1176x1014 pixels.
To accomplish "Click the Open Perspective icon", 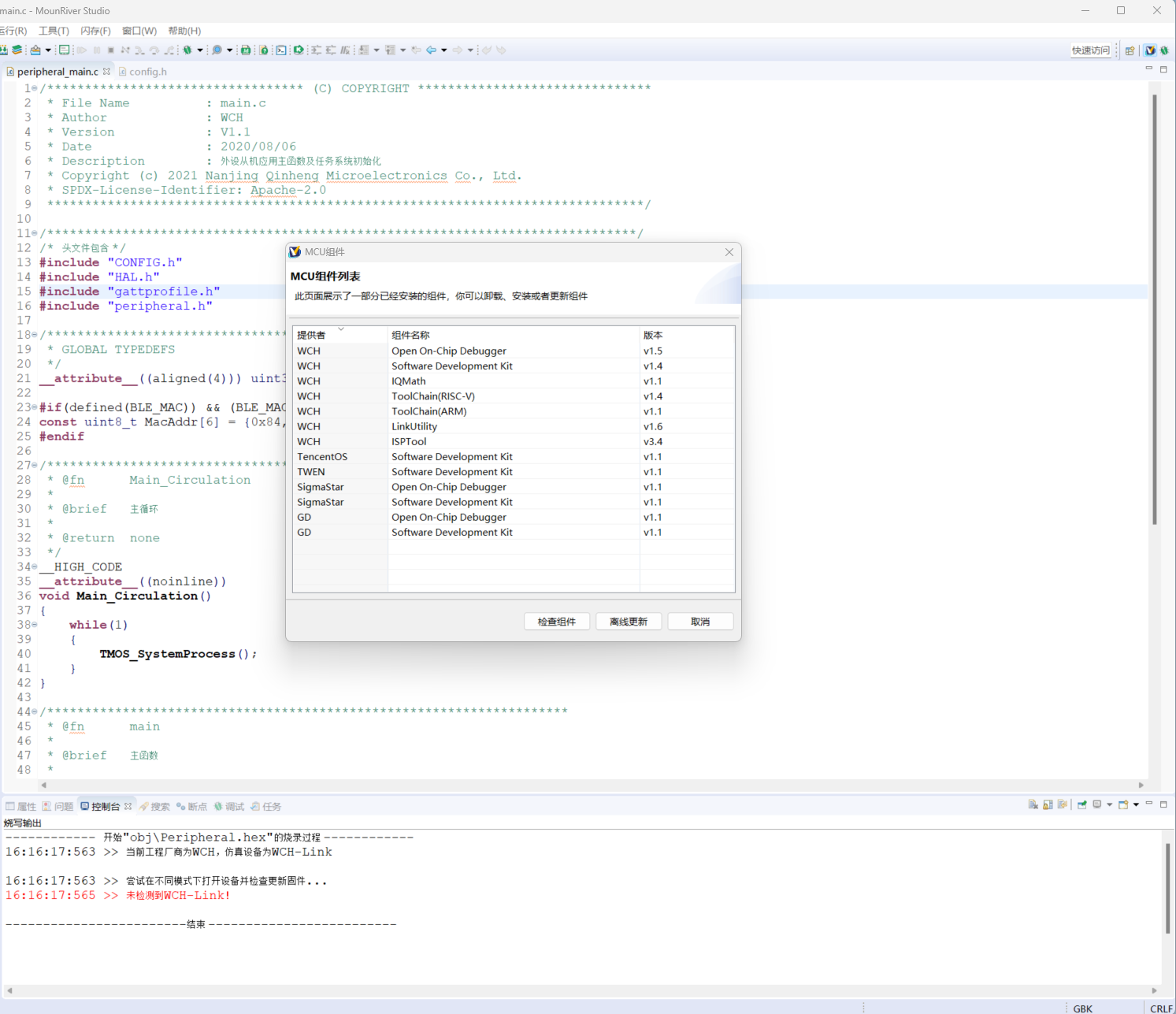I will point(1130,50).
